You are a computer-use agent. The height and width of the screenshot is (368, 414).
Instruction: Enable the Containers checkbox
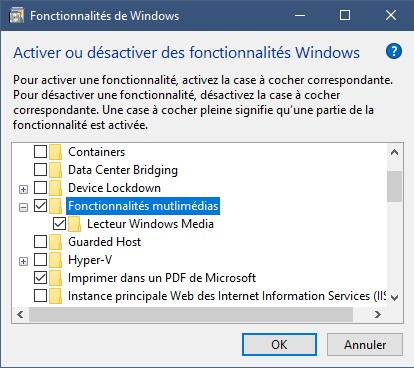tap(40, 152)
